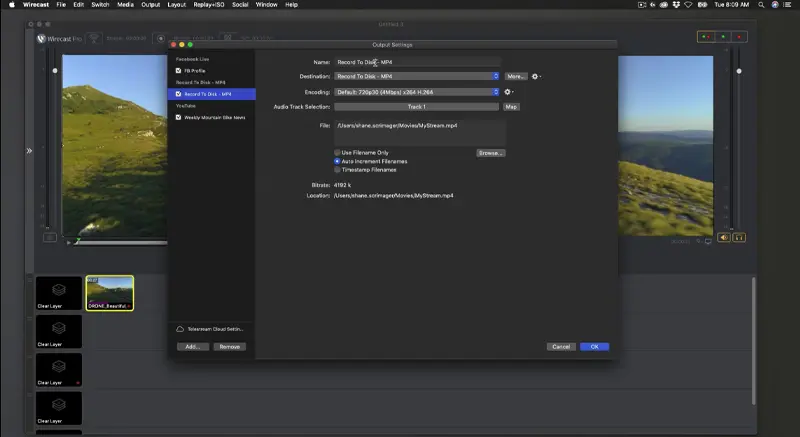Select the DRONE_Beautiful shot thumbnail
800x437 pixels.
click(110, 293)
